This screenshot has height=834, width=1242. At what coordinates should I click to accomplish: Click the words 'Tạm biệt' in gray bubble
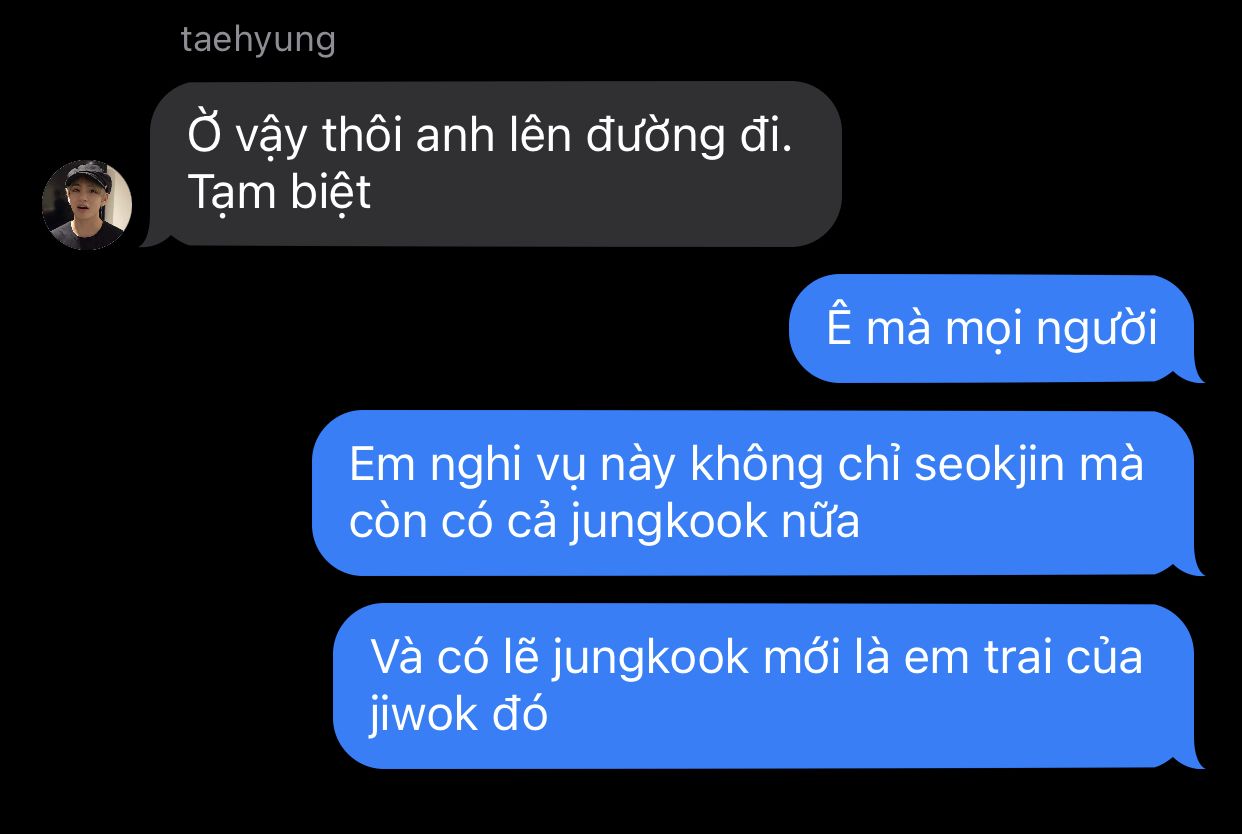(279, 192)
